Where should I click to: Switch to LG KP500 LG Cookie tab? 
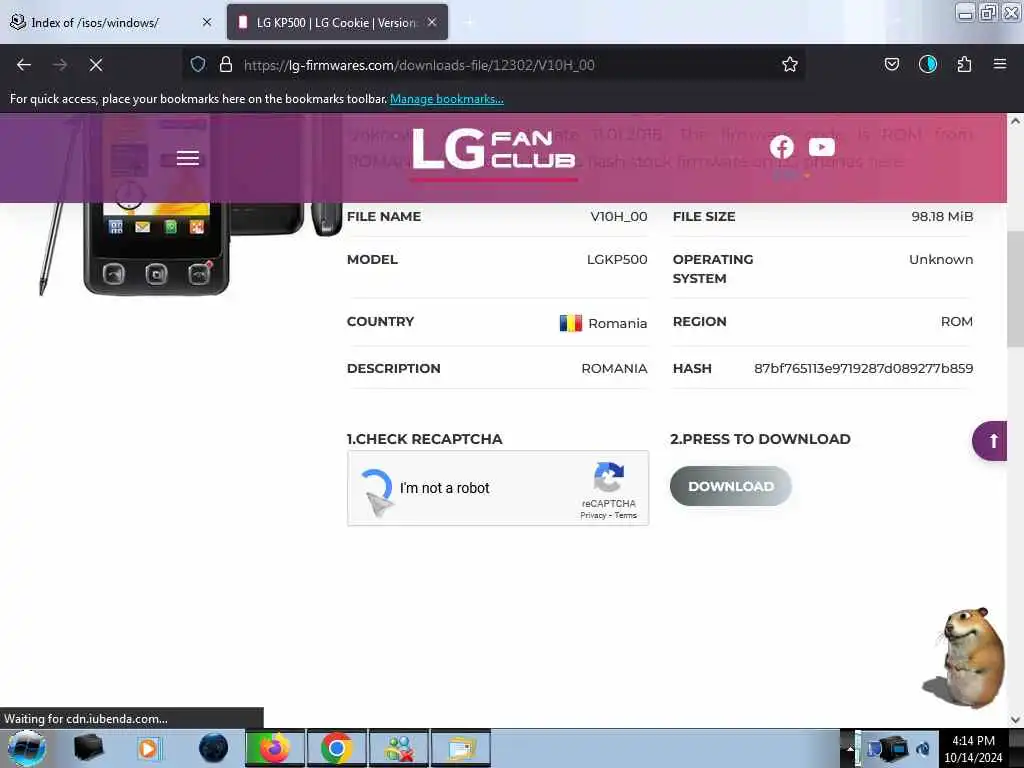click(x=336, y=22)
